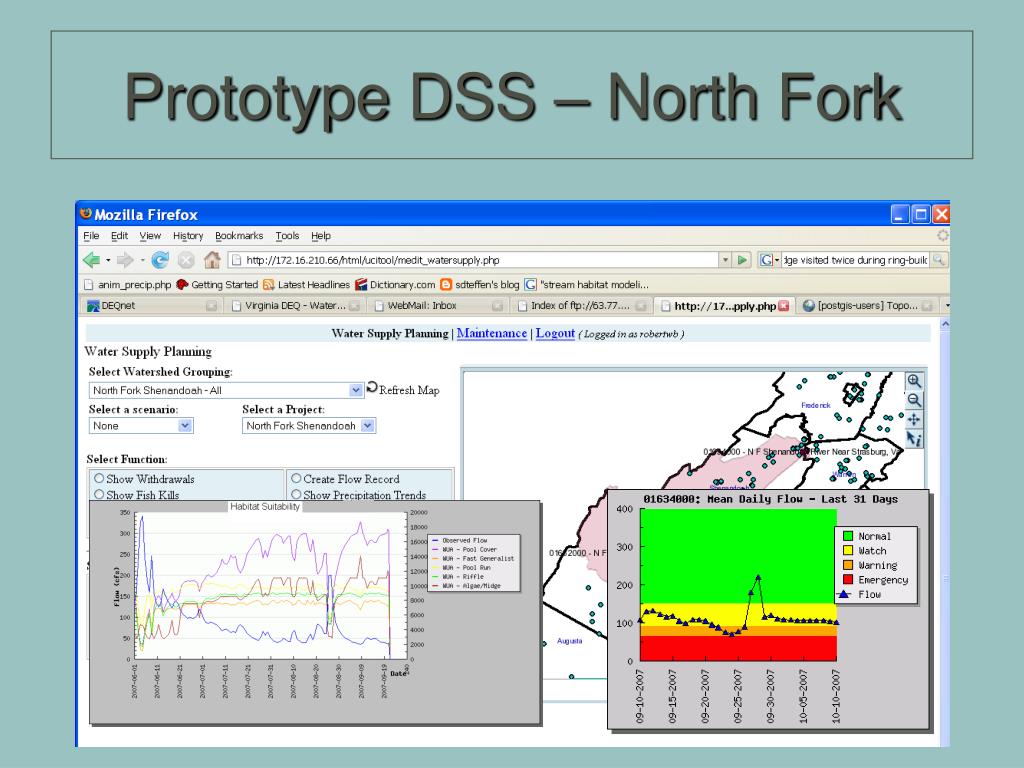Click the green Normal legend swatch
This screenshot has height=768, width=1024.
tap(846, 536)
